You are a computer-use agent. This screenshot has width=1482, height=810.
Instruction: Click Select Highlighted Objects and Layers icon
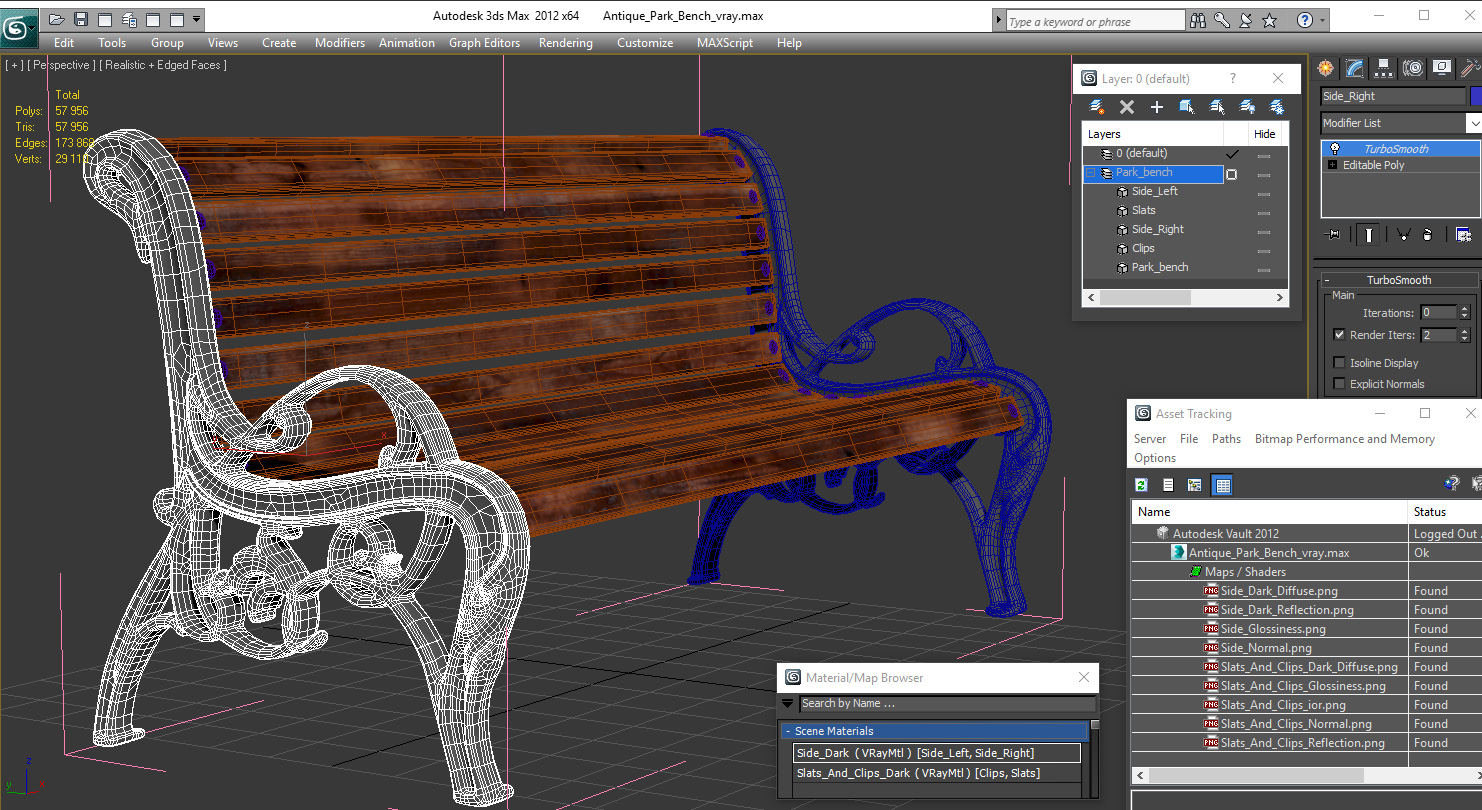pyautogui.click(x=1187, y=107)
